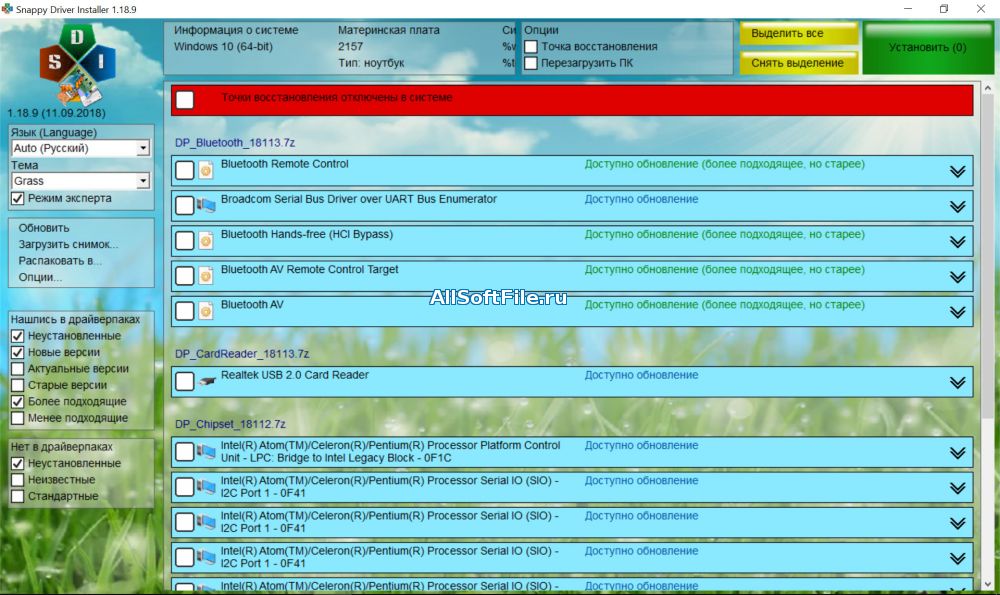The width and height of the screenshot is (1000, 595).
Task: Click the Нет в драйверпаках group label
Action: pyautogui.click(x=62, y=447)
